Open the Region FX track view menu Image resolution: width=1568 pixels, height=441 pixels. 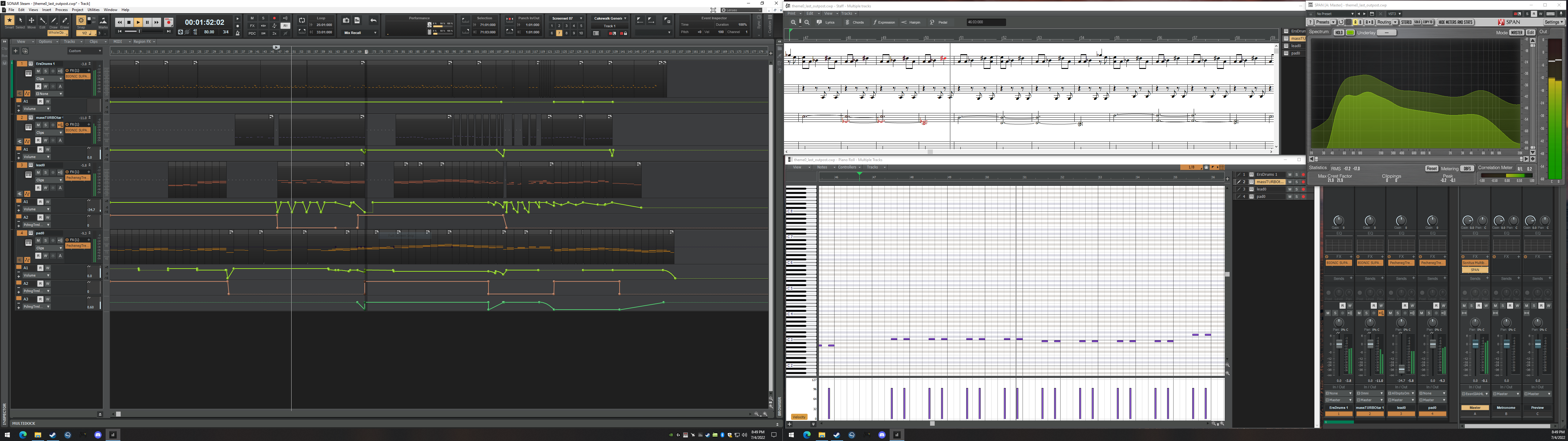tap(144, 42)
